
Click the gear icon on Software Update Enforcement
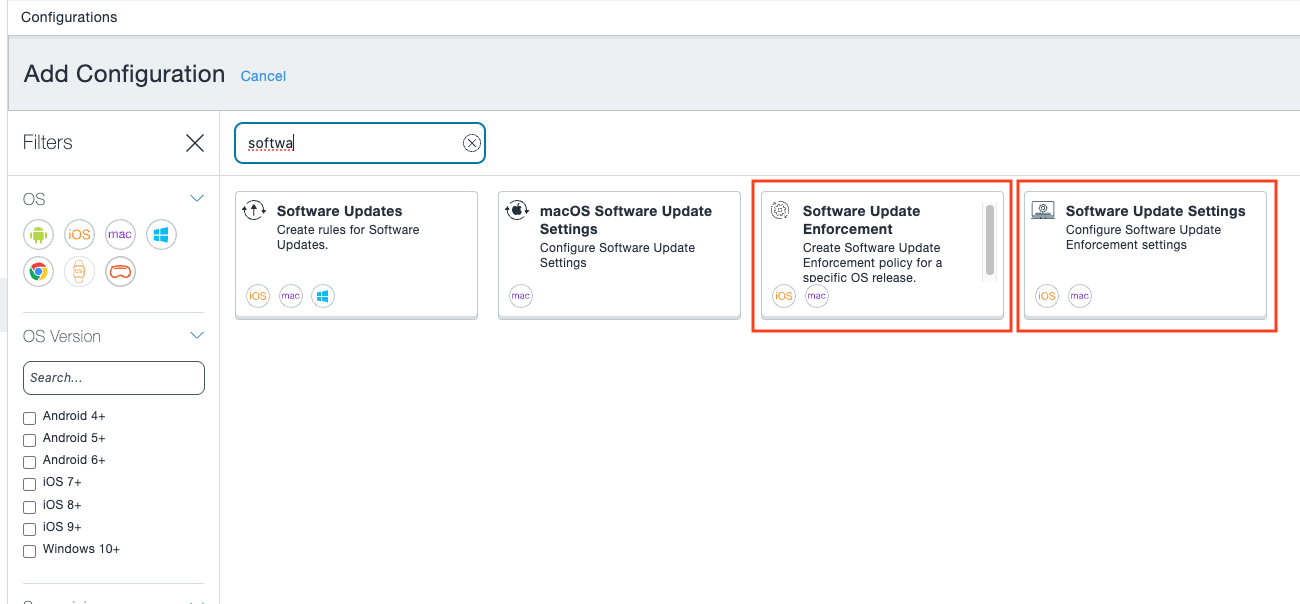780,210
